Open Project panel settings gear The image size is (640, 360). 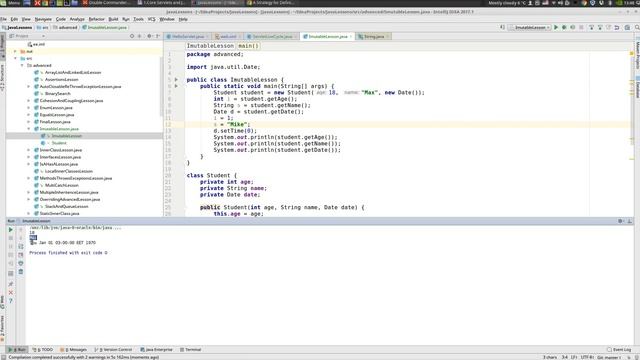(149, 36)
